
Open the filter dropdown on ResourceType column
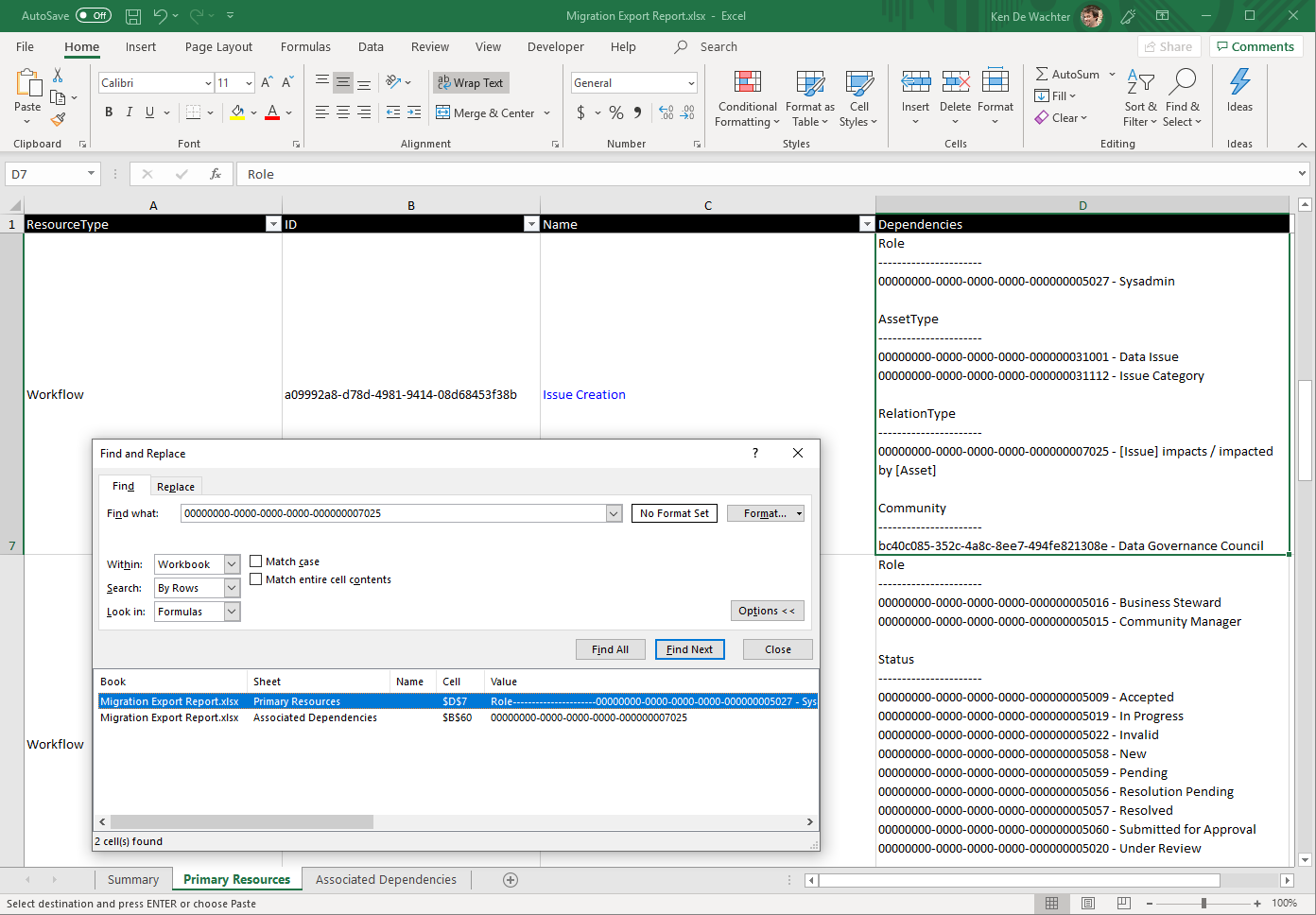(272, 224)
